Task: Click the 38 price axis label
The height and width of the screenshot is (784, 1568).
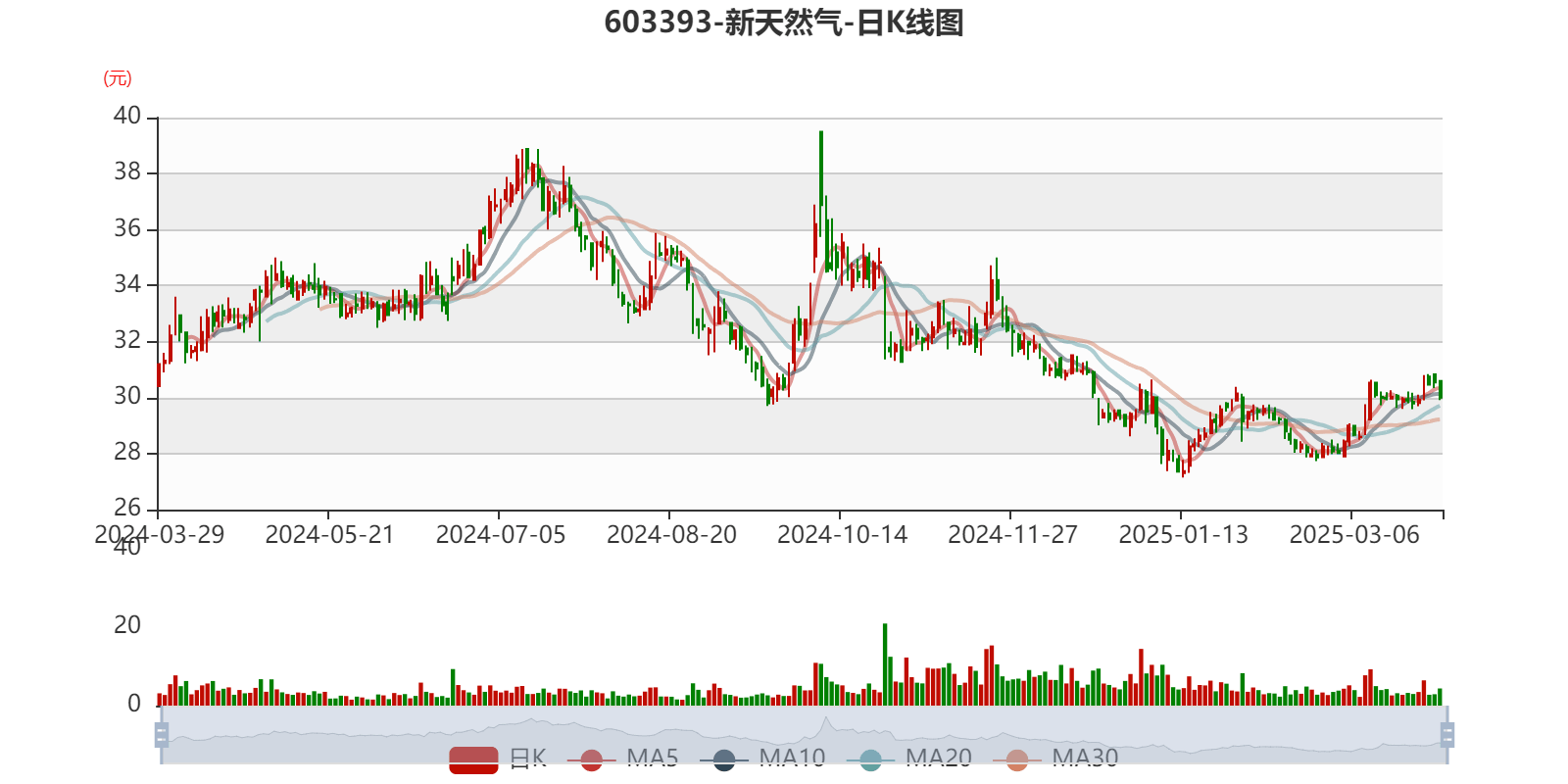Action: [x=127, y=172]
